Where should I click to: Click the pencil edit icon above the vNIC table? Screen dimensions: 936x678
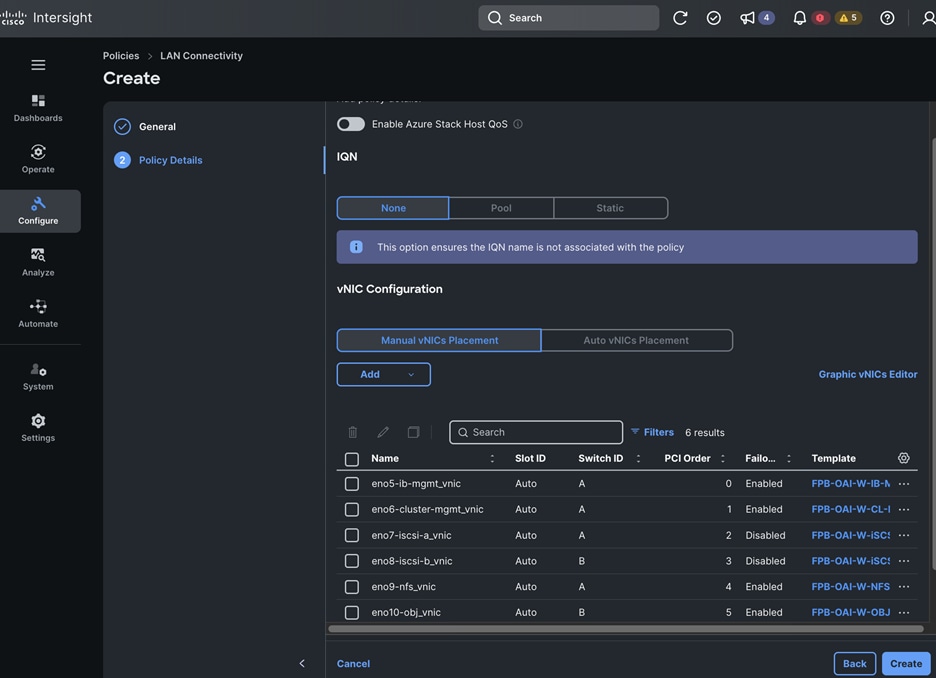[383, 432]
